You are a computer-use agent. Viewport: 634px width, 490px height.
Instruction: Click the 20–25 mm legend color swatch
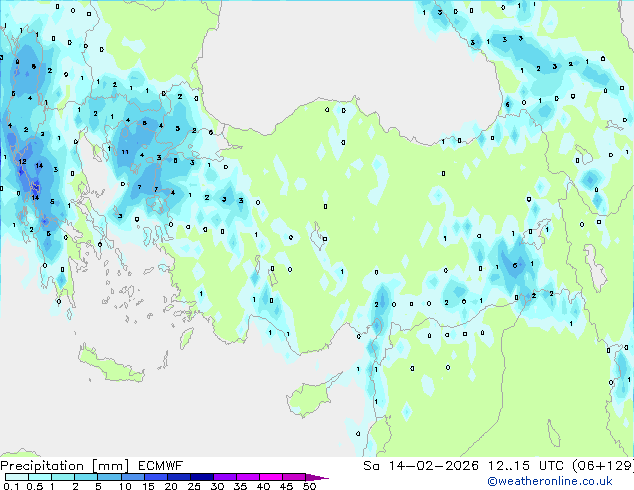click(x=178, y=477)
